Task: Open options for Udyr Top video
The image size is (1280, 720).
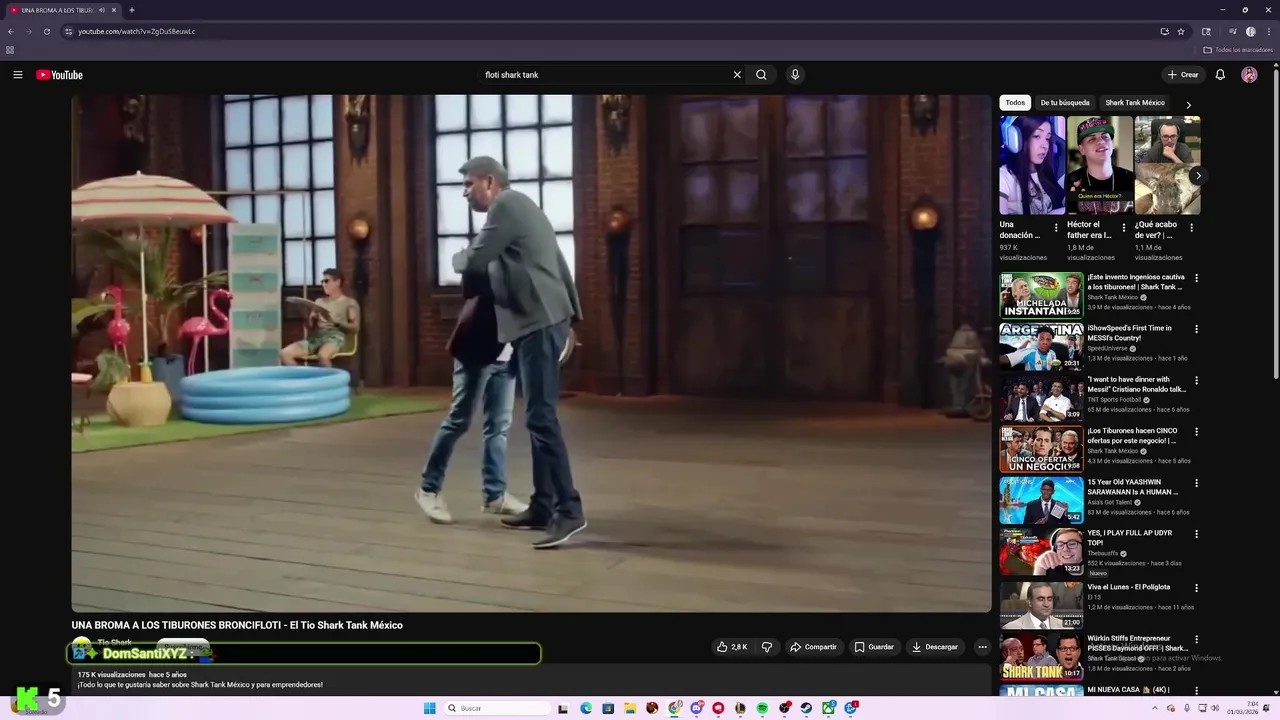Action: 1196,534
